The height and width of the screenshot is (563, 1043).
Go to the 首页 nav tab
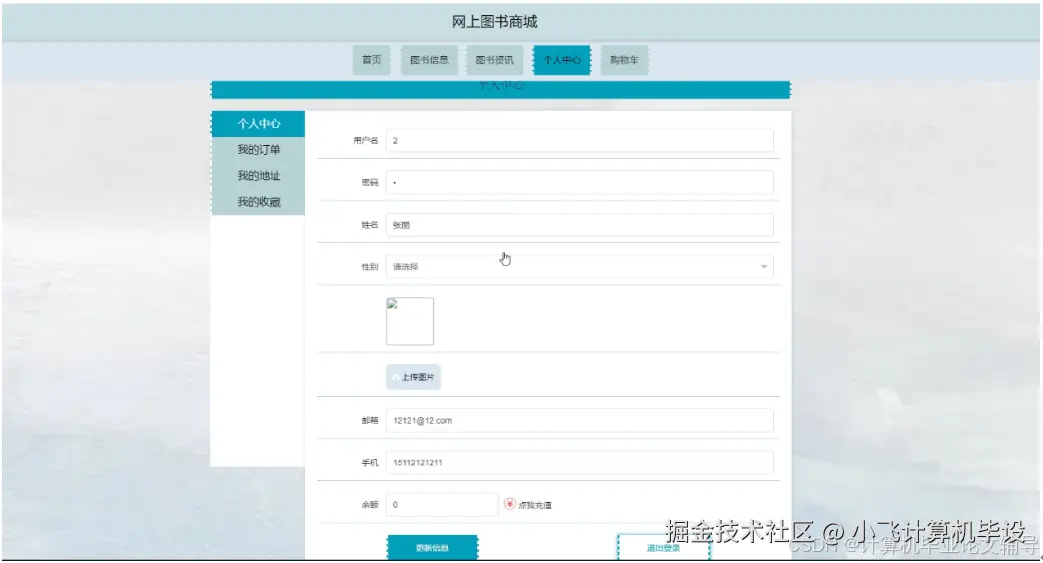[x=371, y=60]
